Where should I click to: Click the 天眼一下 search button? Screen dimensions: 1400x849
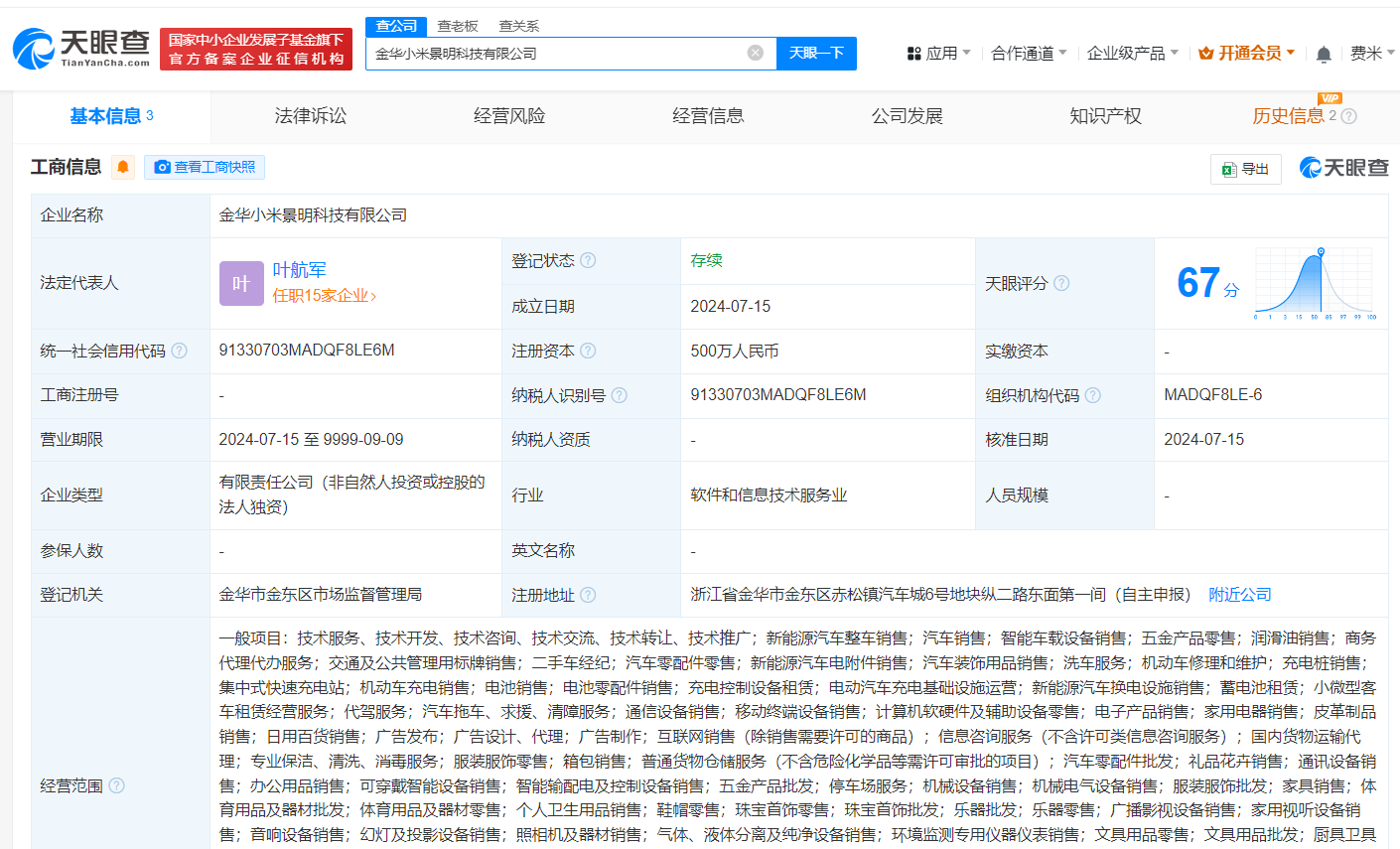(816, 53)
